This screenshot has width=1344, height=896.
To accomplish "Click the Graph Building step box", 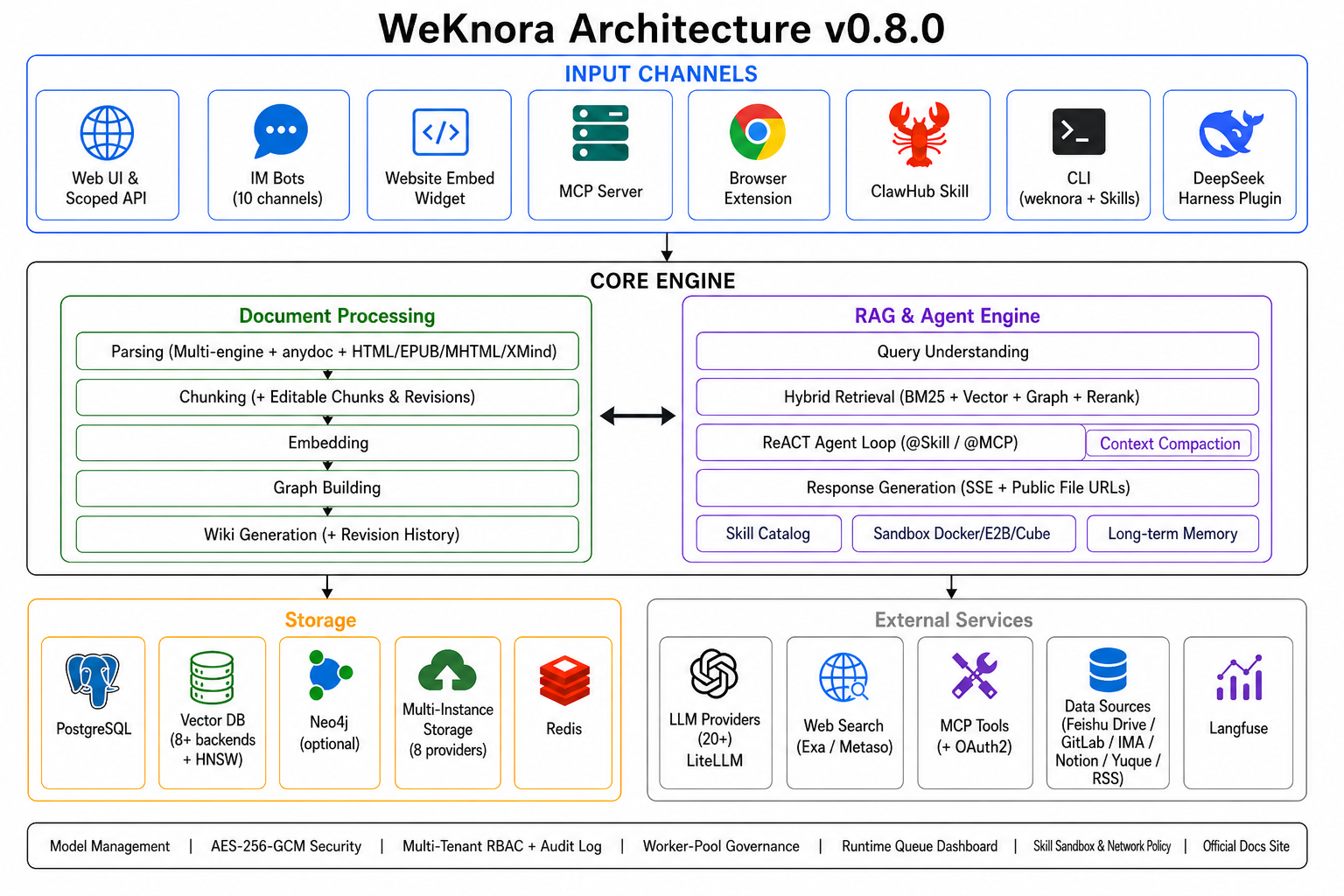I will pyautogui.click(x=327, y=488).
